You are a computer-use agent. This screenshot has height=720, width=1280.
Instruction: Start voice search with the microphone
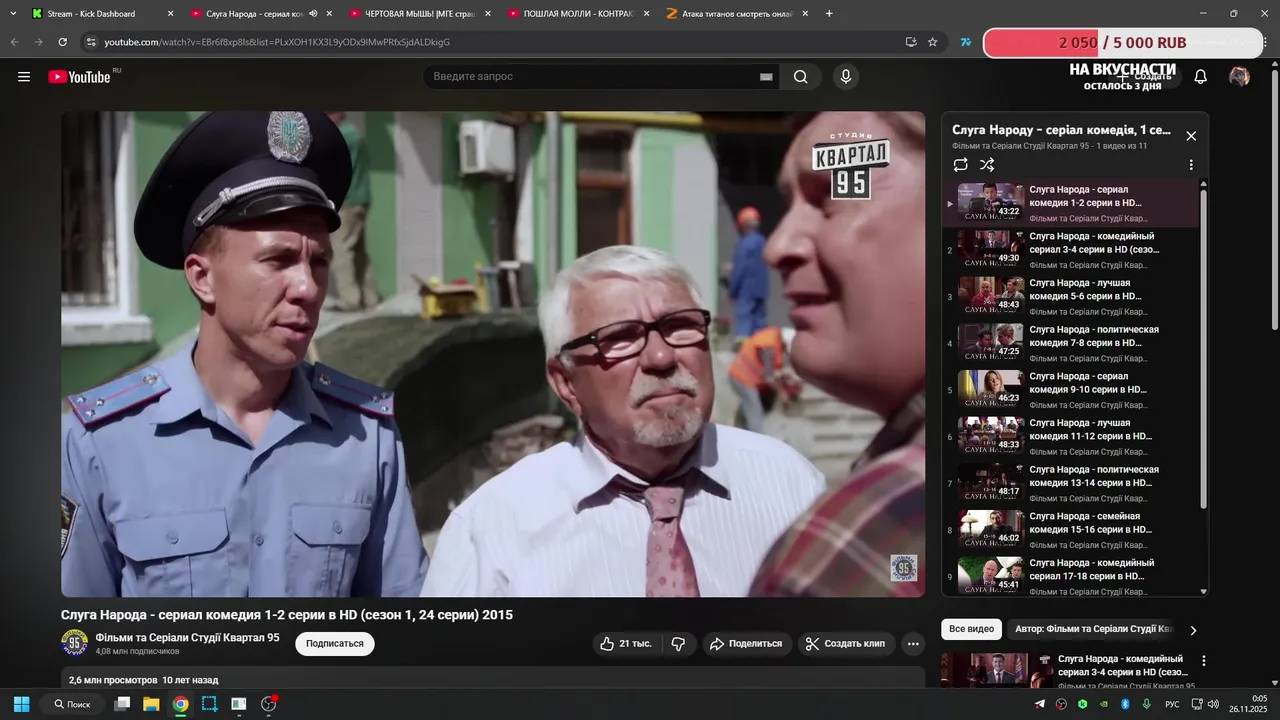point(846,77)
